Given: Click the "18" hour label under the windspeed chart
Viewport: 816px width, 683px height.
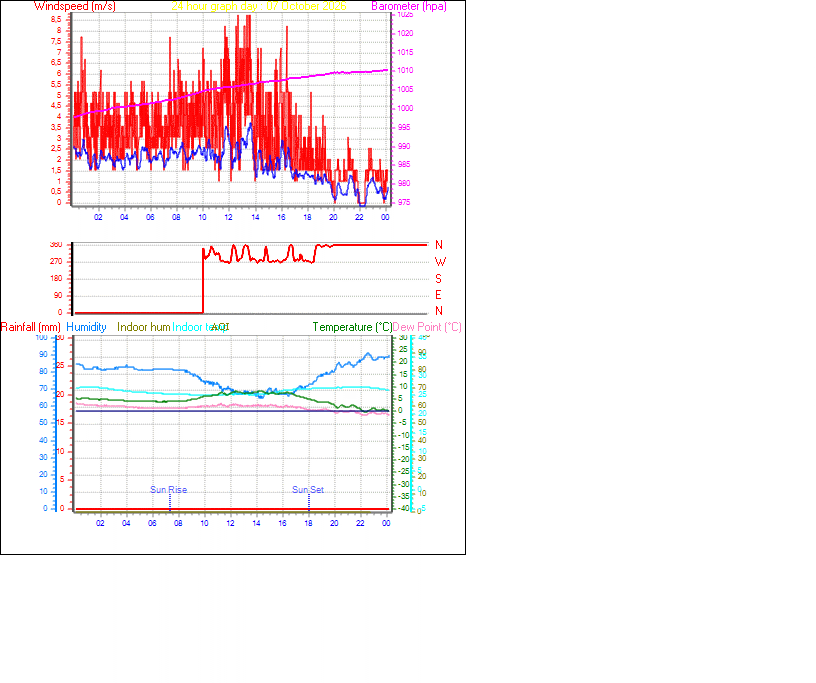Looking at the screenshot, I should [x=308, y=218].
